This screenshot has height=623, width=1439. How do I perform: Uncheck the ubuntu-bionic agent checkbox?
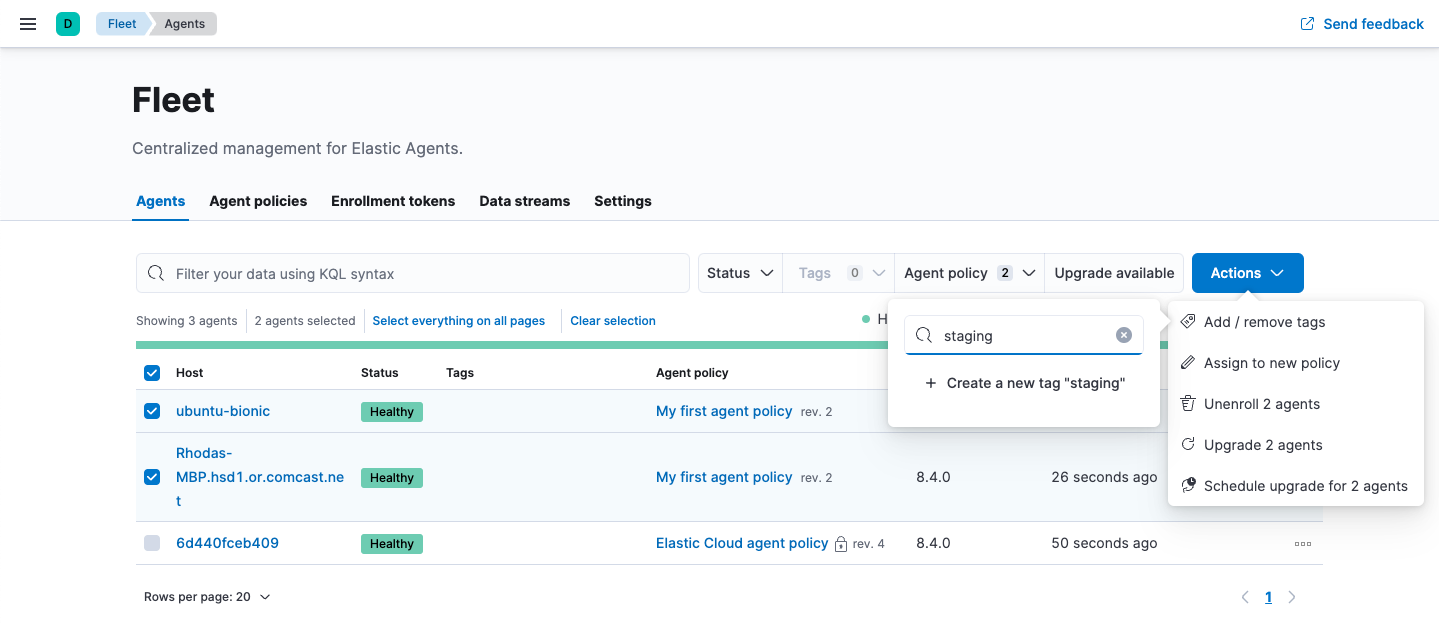tap(152, 411)
